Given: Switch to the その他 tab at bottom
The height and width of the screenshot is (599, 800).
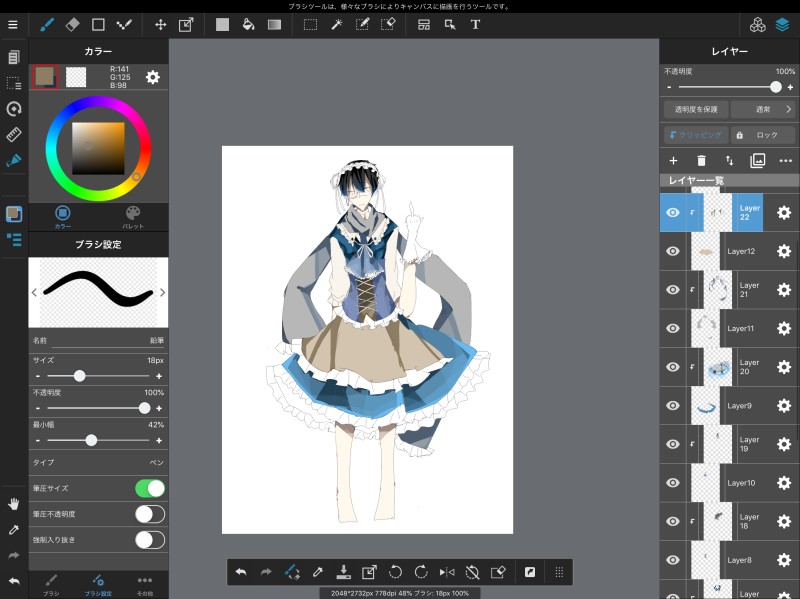Looking at the screenshot, I should tap(145, 584).
